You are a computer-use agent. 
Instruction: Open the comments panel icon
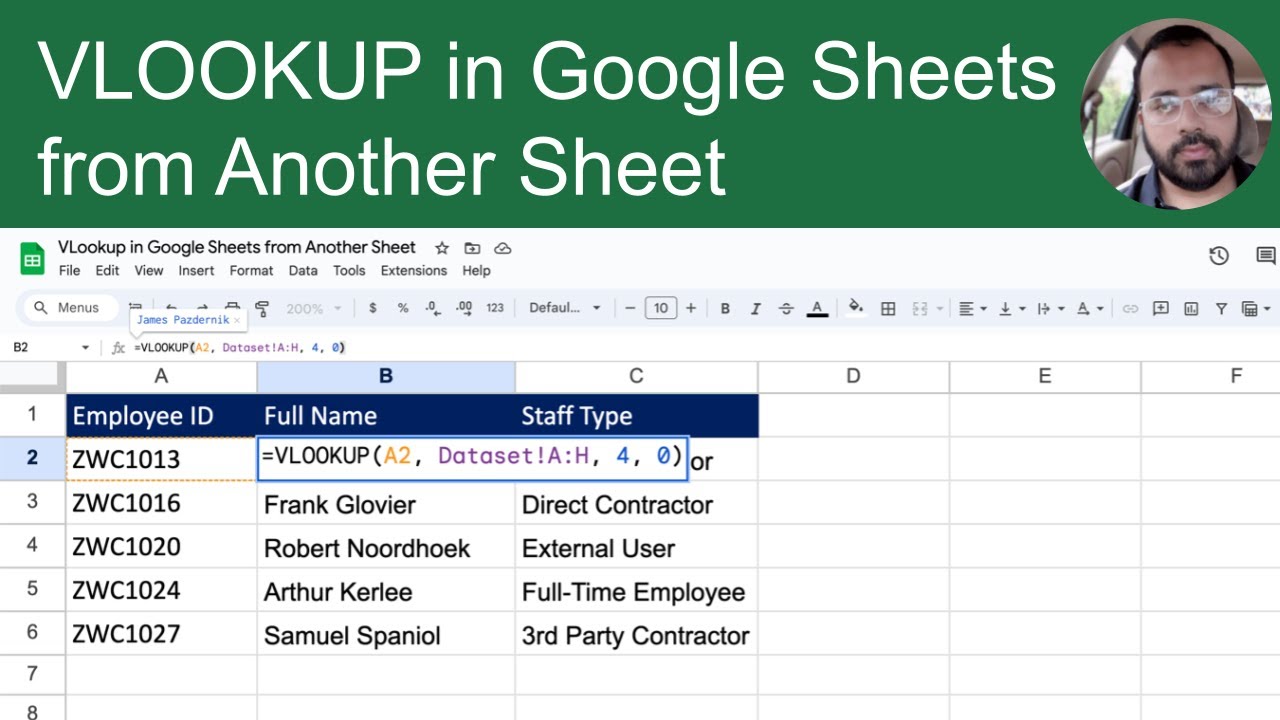[1266, 256]
